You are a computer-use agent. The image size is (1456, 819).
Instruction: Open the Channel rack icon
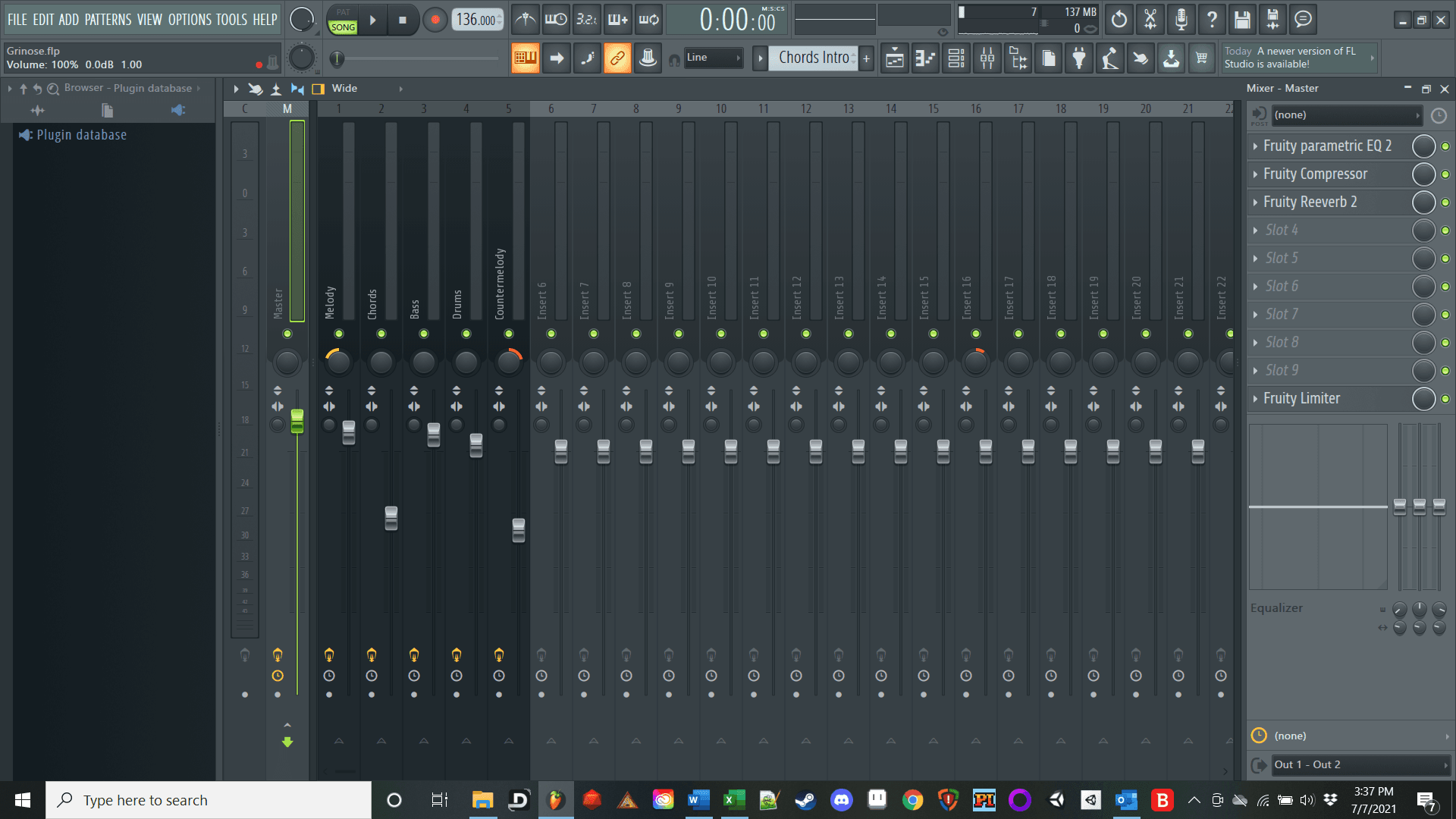pos(956,58)
